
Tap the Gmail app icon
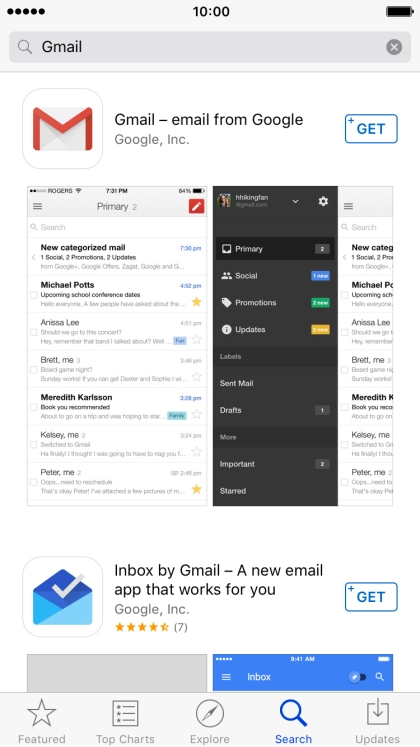click(62, 129)
